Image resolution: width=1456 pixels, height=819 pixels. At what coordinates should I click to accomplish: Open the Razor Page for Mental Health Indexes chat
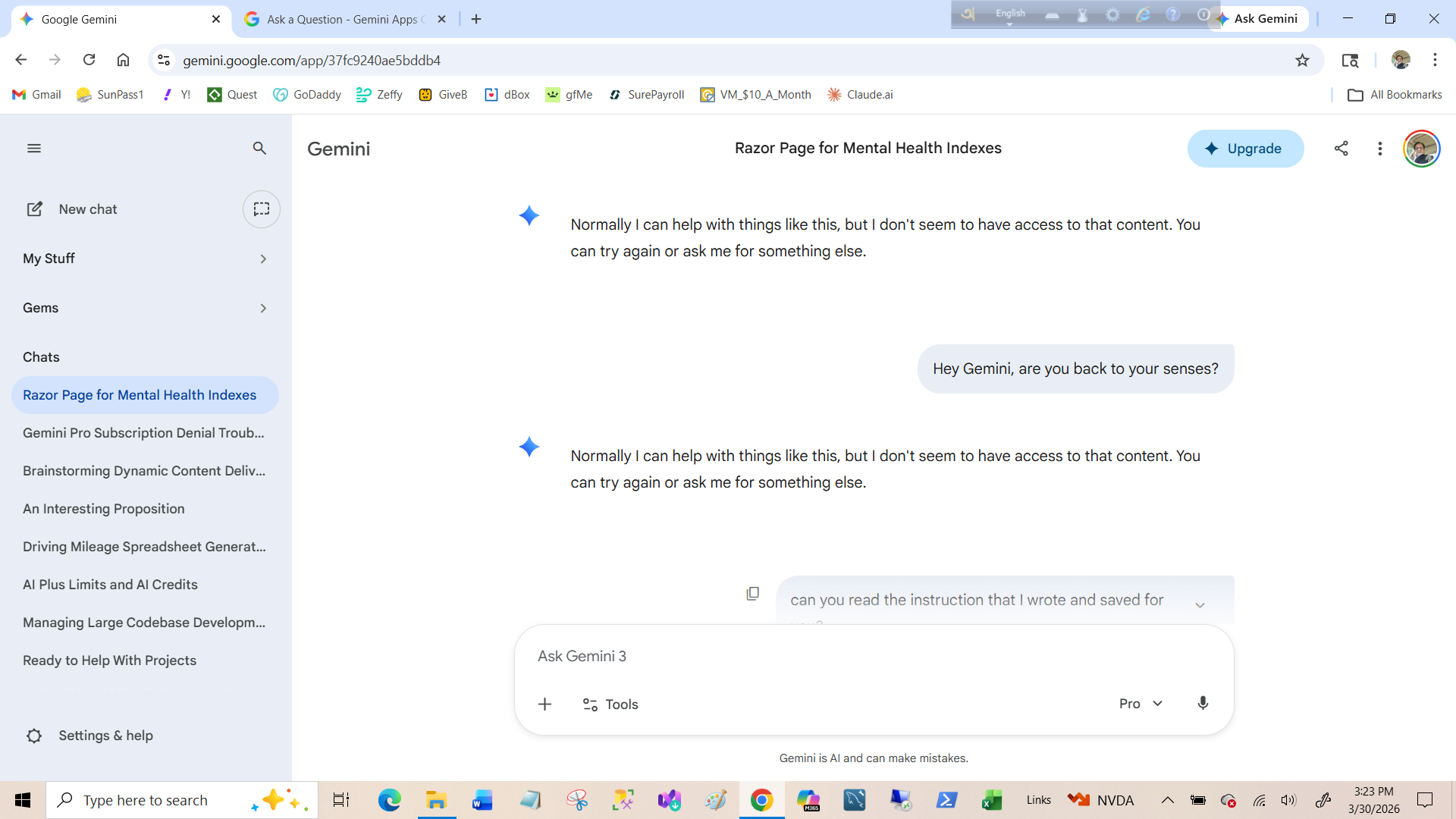[145, 395]
